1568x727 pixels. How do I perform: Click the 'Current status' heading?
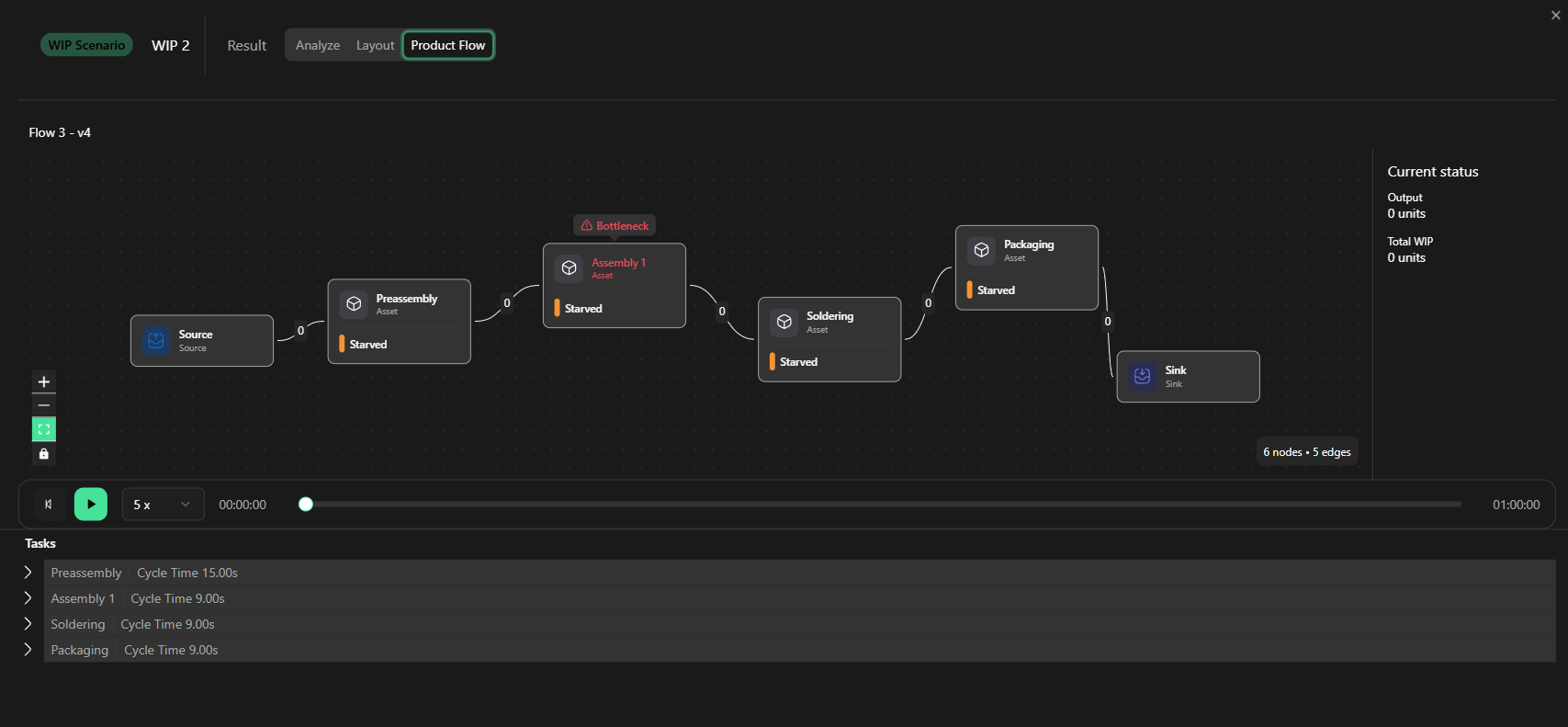point(1433,172)
